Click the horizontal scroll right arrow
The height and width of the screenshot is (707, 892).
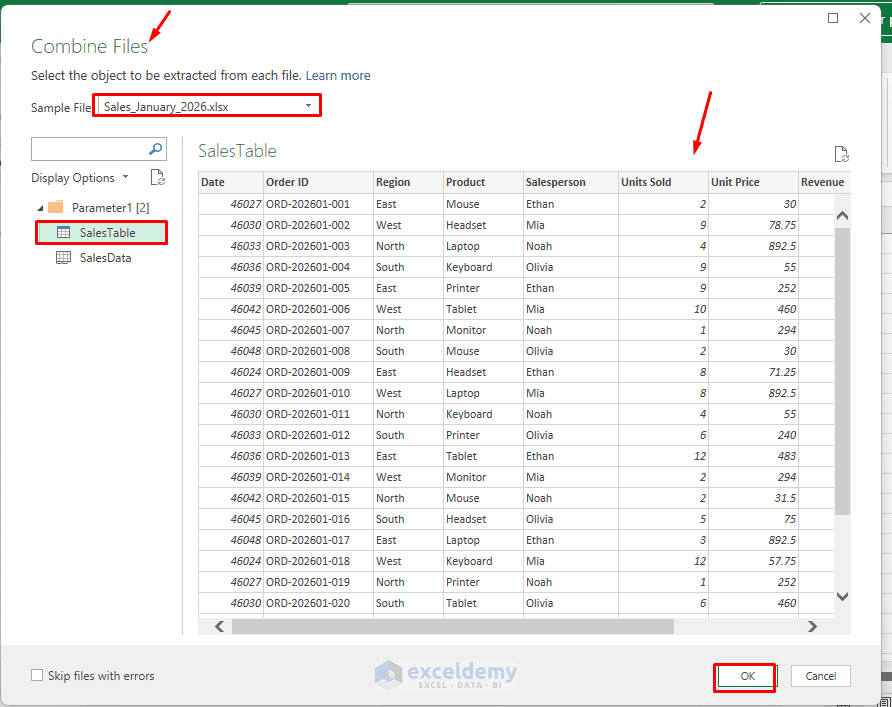(x=812, y=626)
